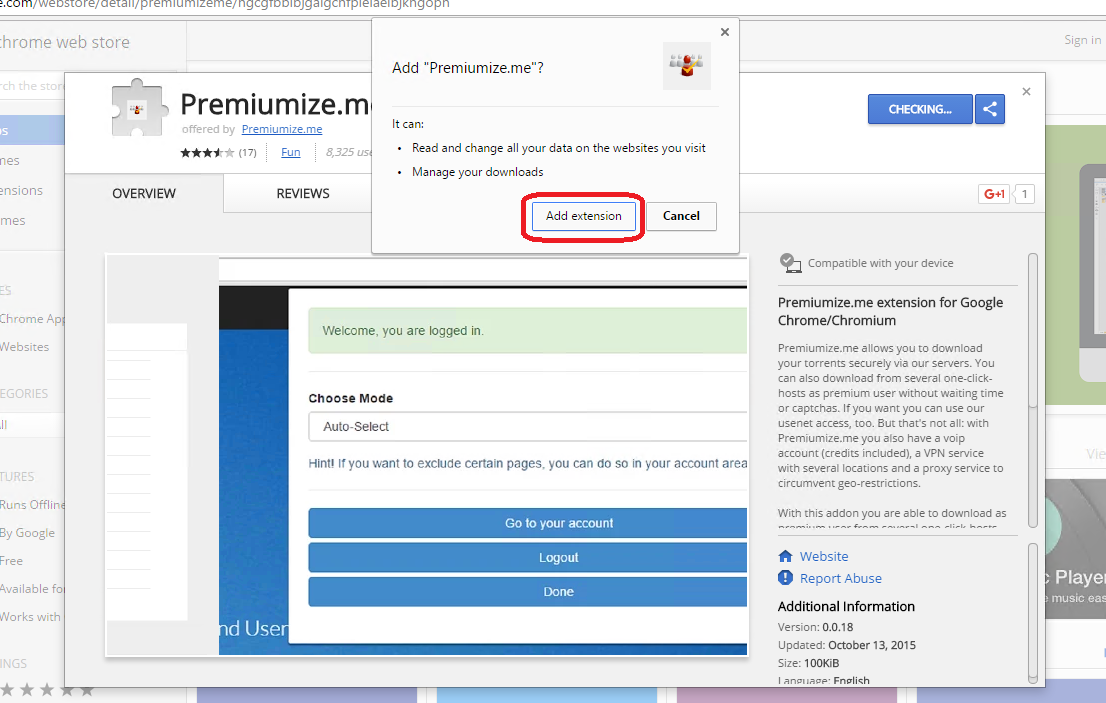Click 'Manage your downloads' permission text

coord(478,172)
